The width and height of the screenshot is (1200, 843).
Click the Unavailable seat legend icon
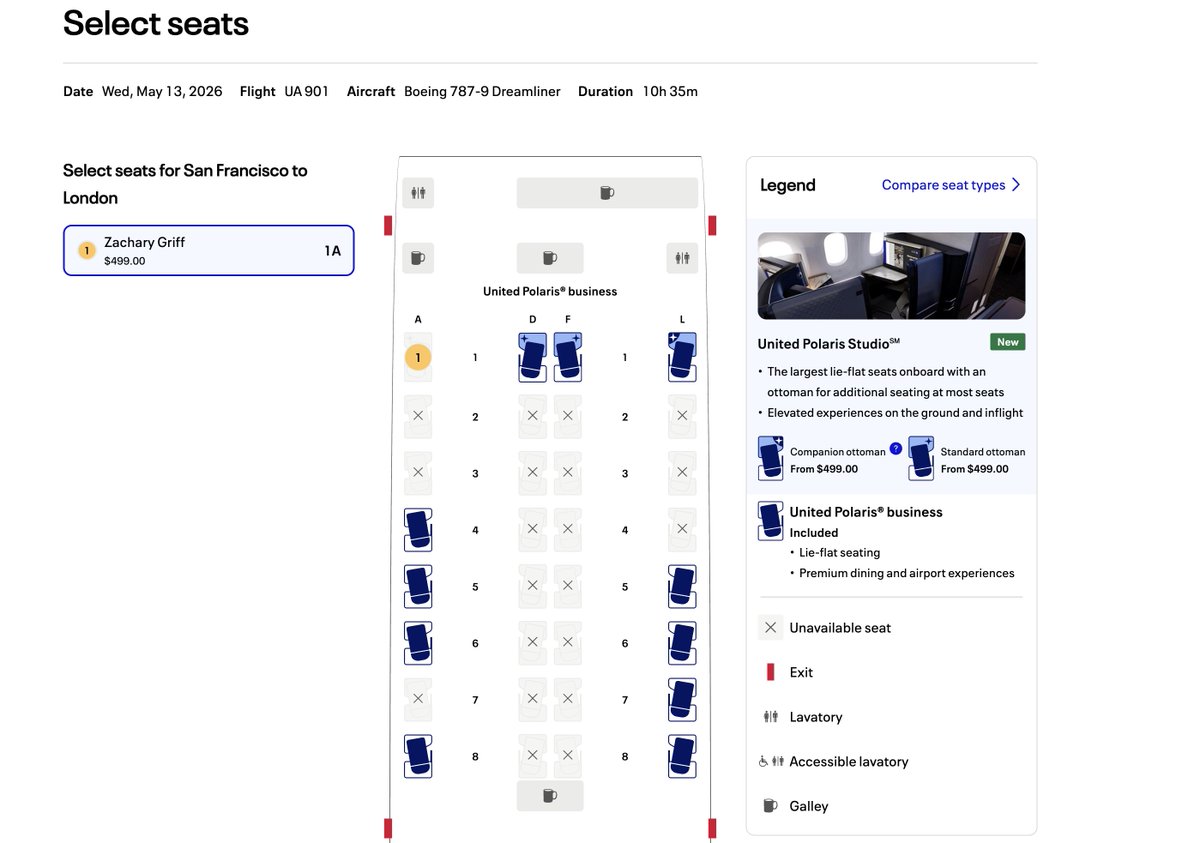(770, 628)
